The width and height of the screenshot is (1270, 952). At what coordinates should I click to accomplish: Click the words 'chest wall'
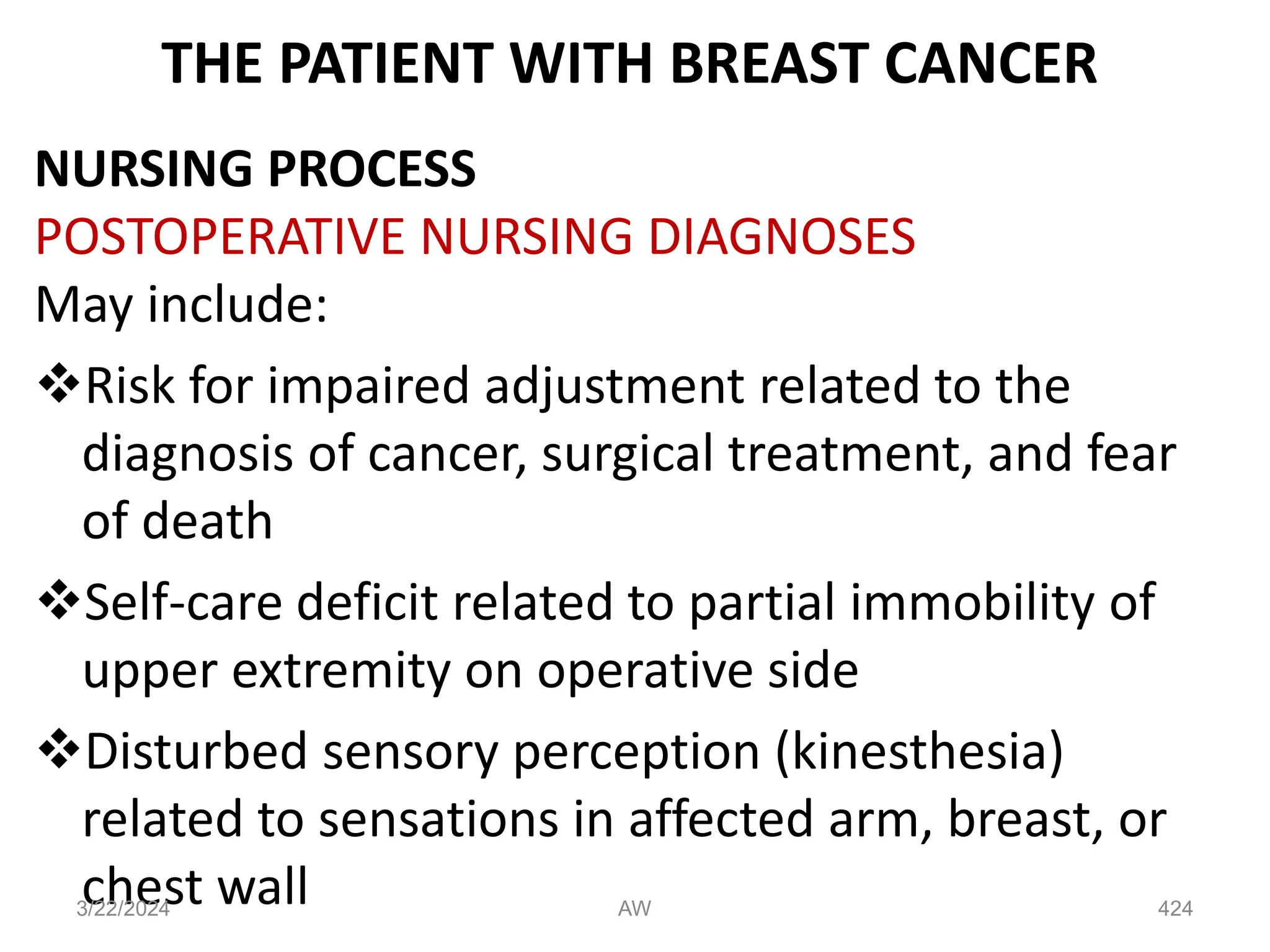tap(195, 886)
